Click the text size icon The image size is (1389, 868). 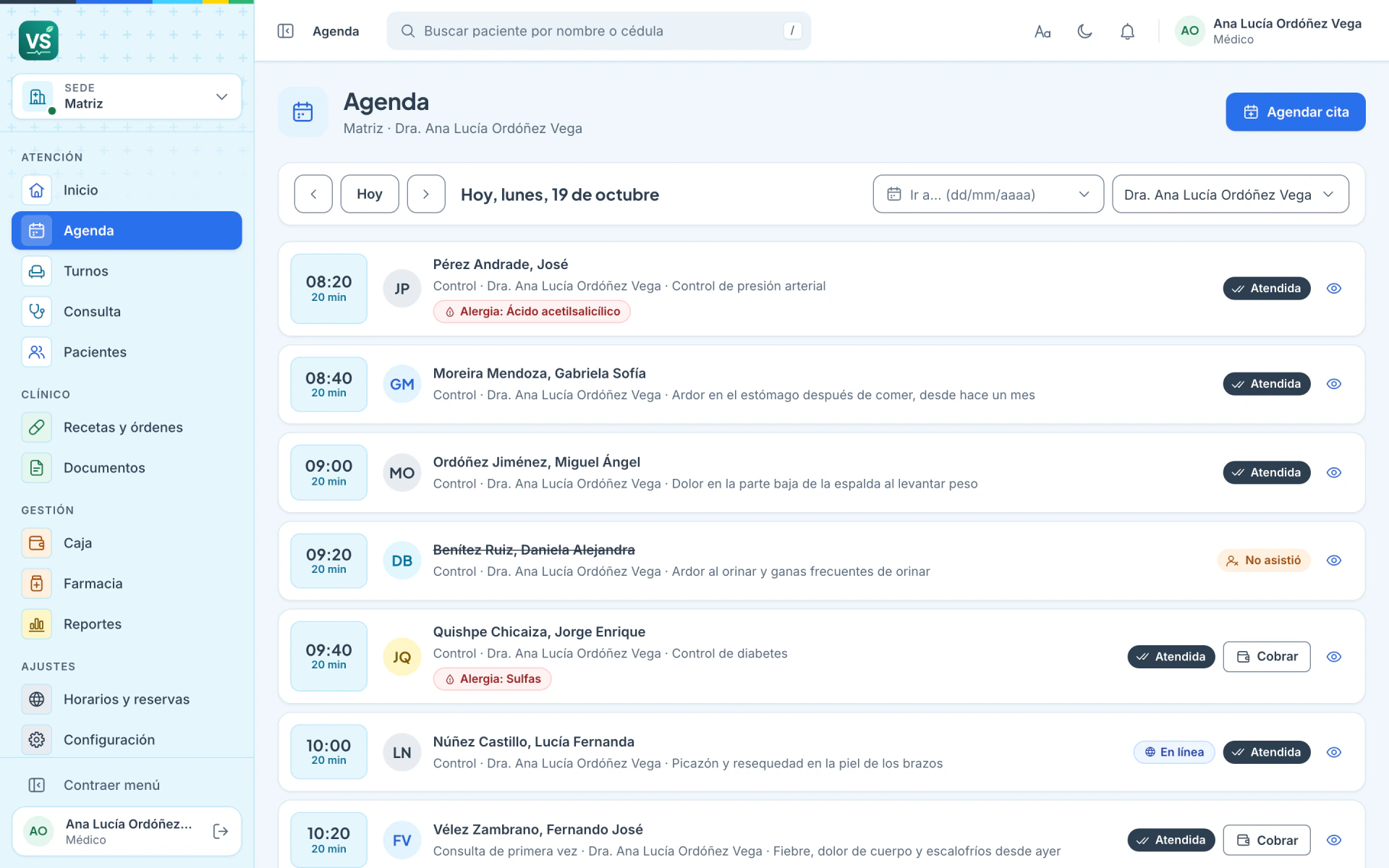[x=1042, y=31]
